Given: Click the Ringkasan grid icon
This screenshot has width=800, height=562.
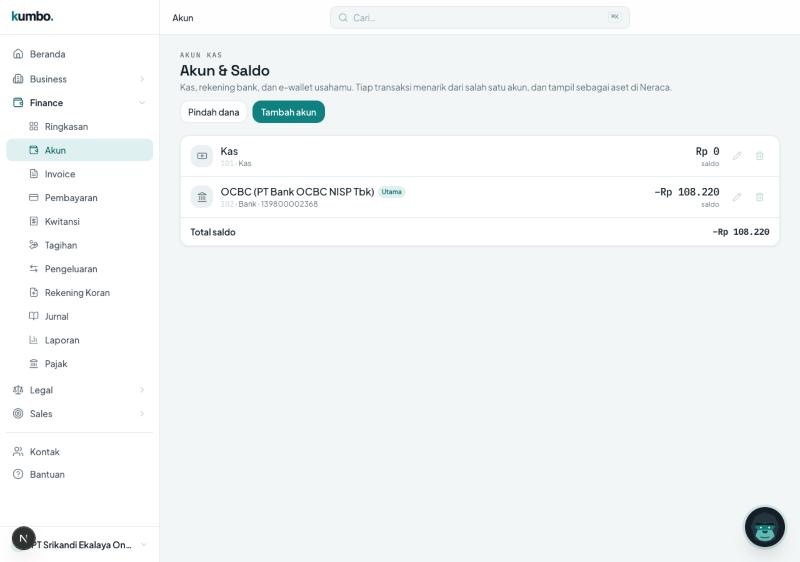Looking at the screenshot, I should tap(34, 126).
